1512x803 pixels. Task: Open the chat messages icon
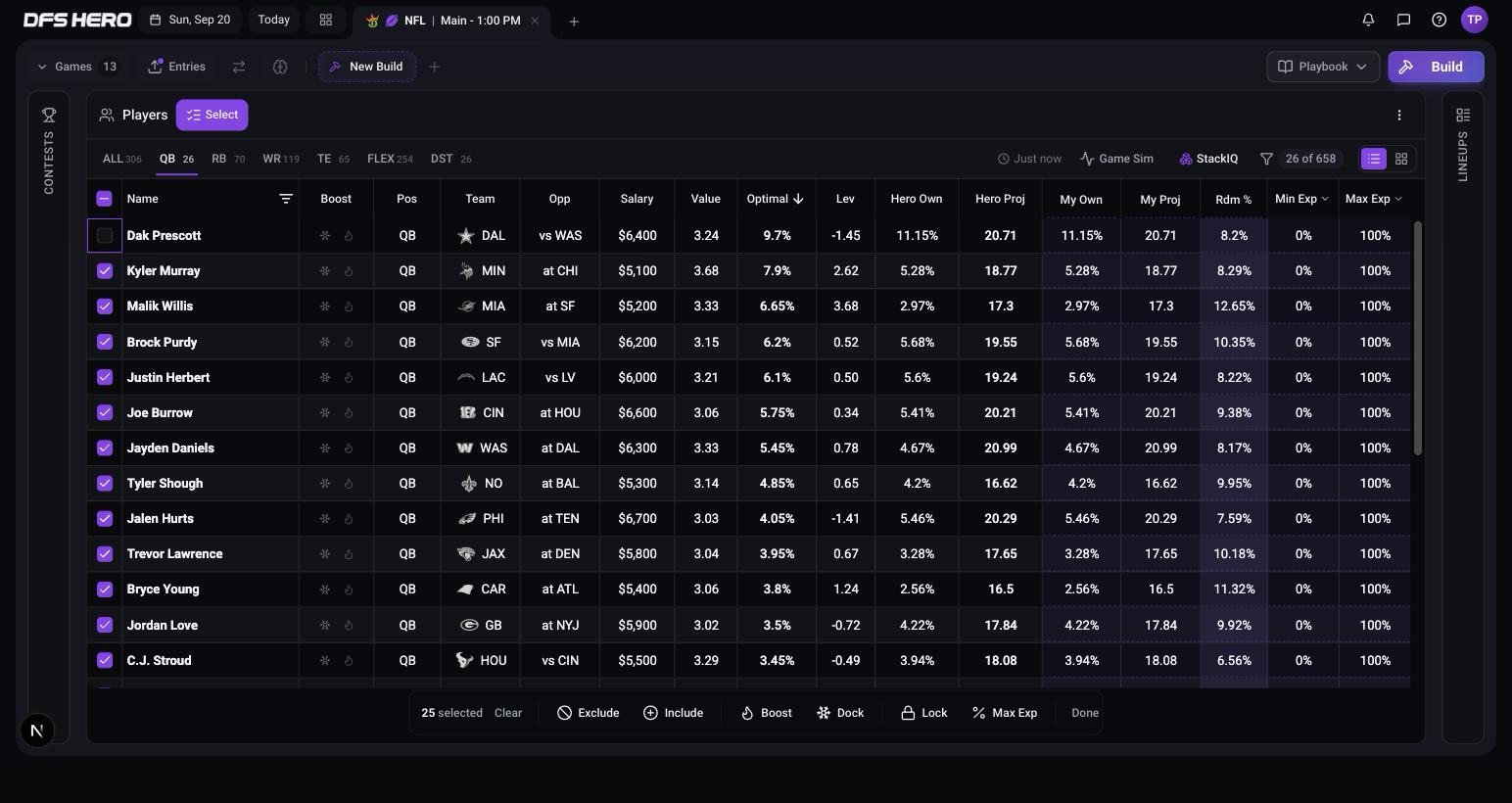click(1403, 20)
